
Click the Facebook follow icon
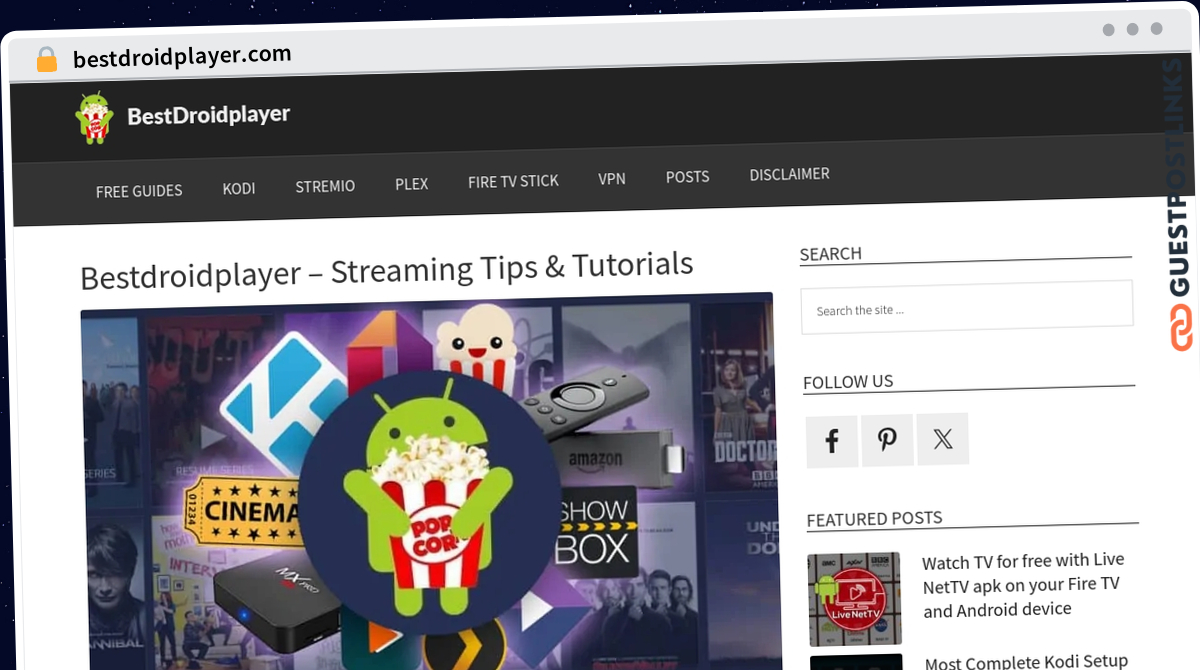pos(832,441)
